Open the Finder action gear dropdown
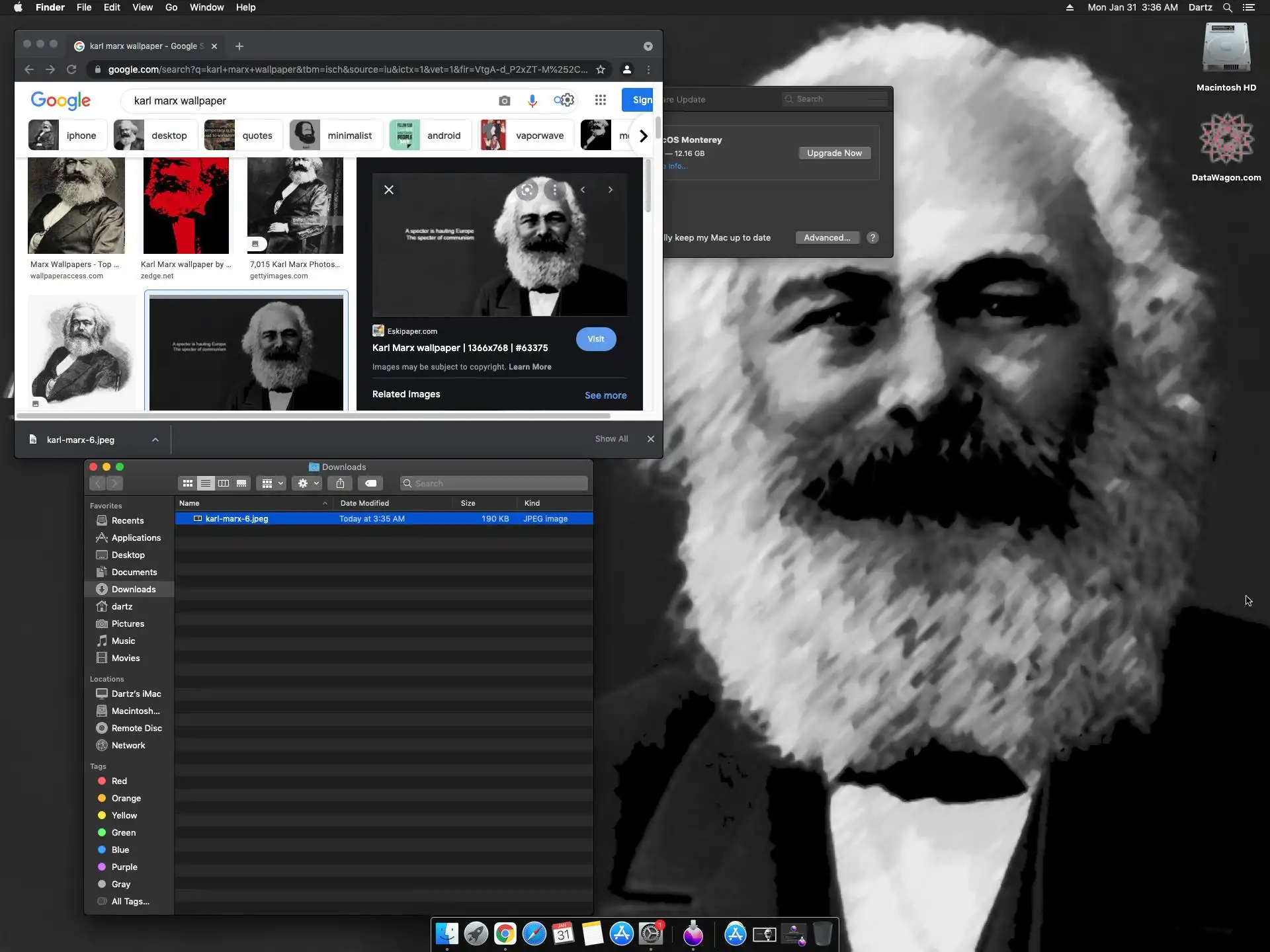This screenshot has height=952, width=1270. point(308,483)
